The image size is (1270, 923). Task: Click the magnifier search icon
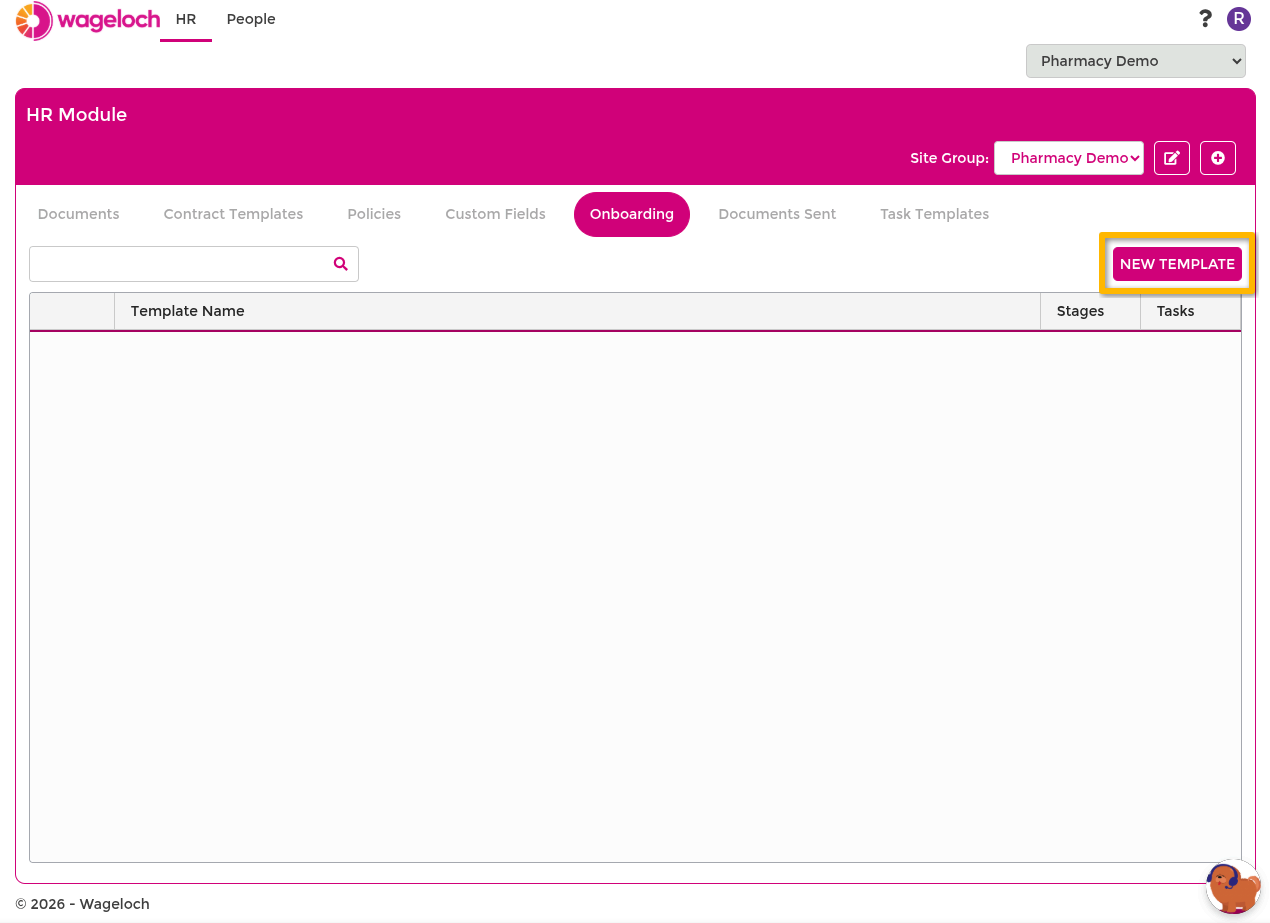pos(341,264)
